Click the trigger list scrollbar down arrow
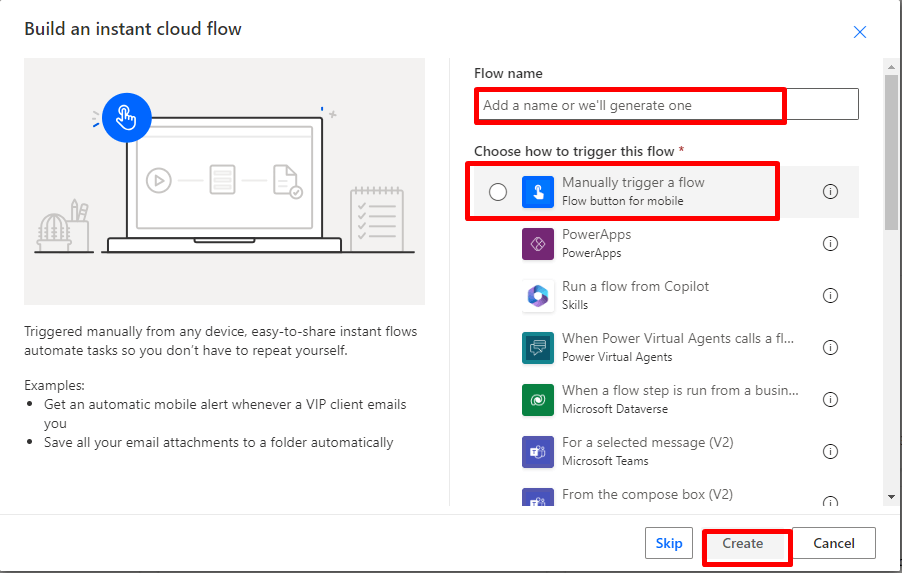 tap(891, 497)
